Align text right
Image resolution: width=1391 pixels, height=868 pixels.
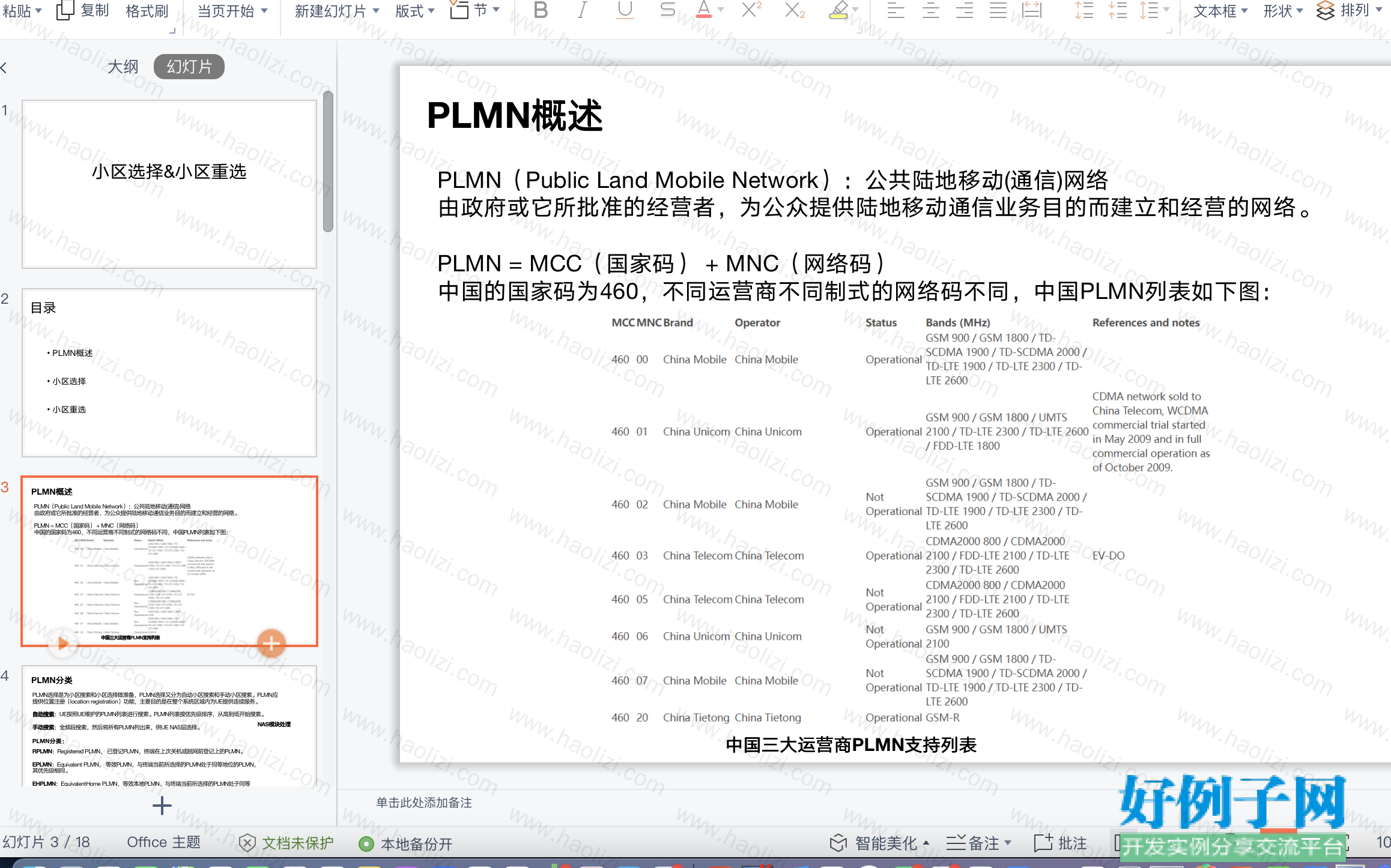point(965,10)
